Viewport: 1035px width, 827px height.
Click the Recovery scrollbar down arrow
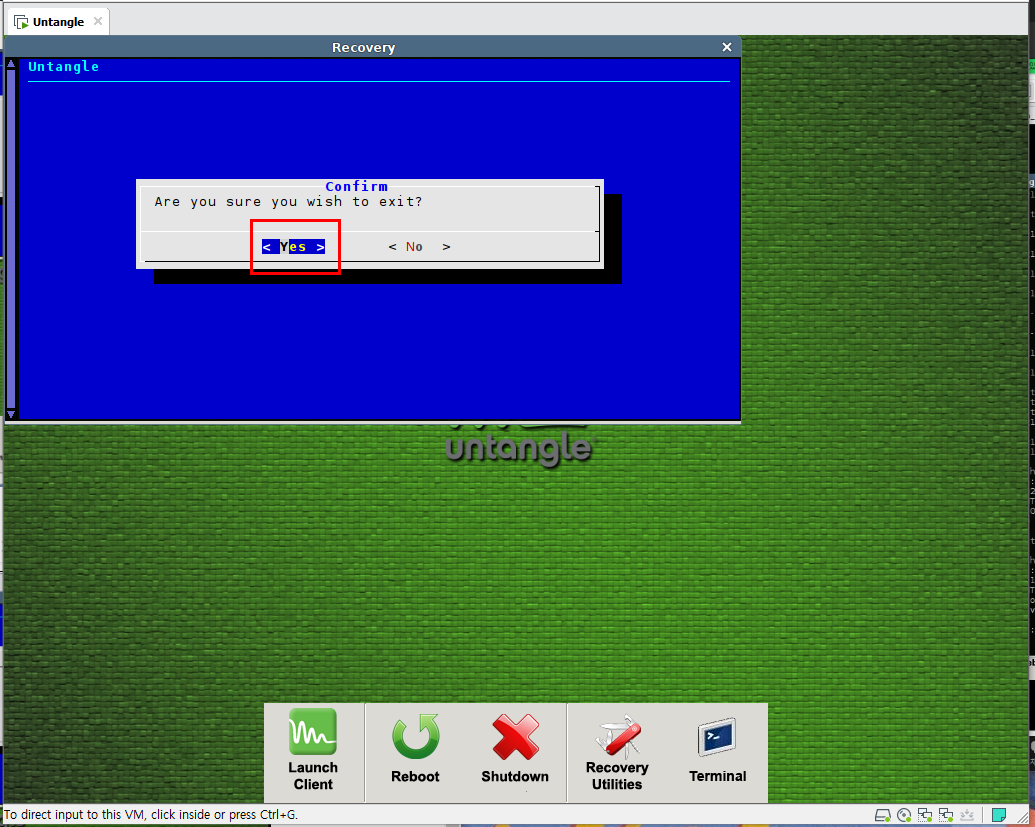click(x=11, y=414)
